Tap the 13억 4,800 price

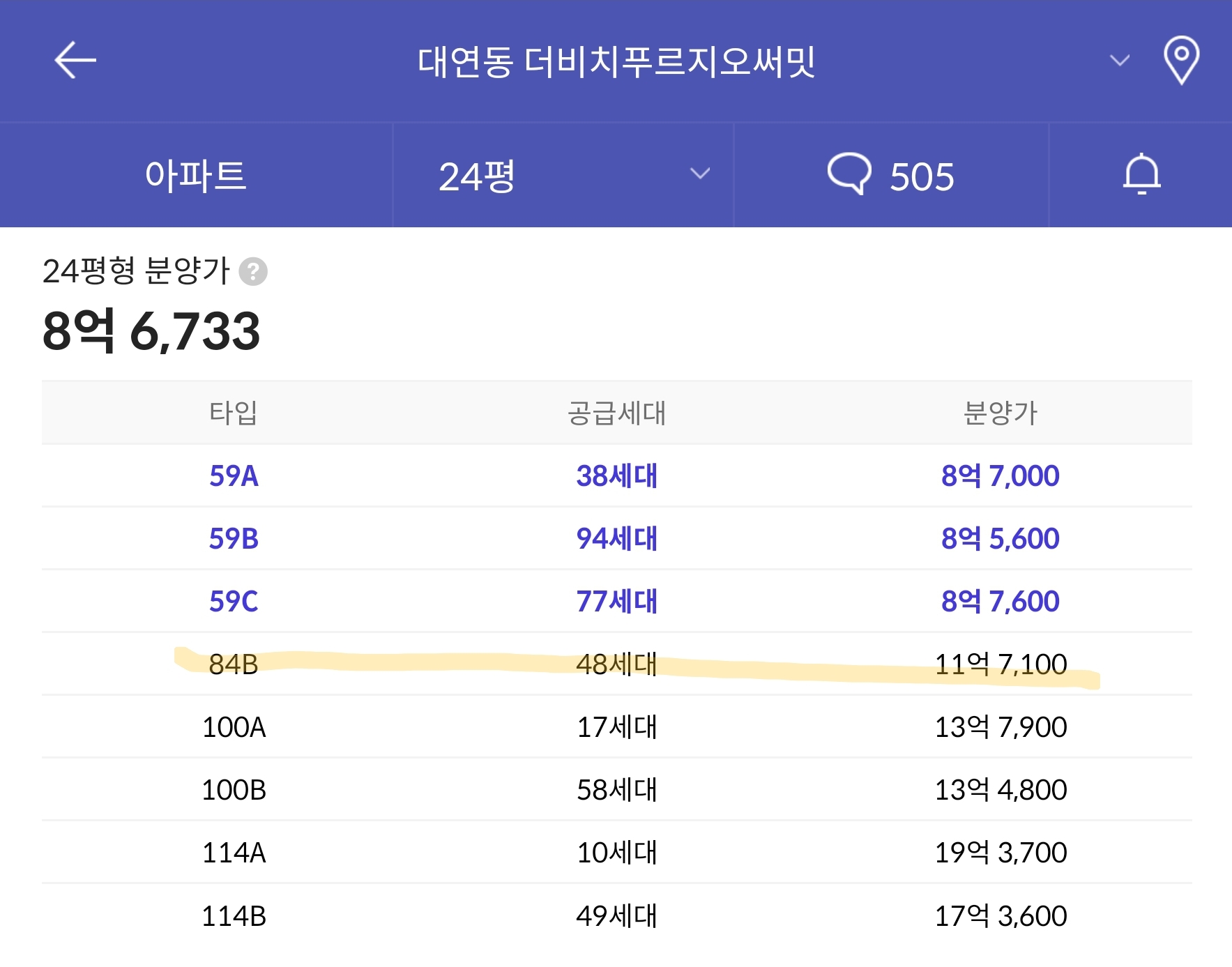pyautogui.click(x=1001, y=790)
